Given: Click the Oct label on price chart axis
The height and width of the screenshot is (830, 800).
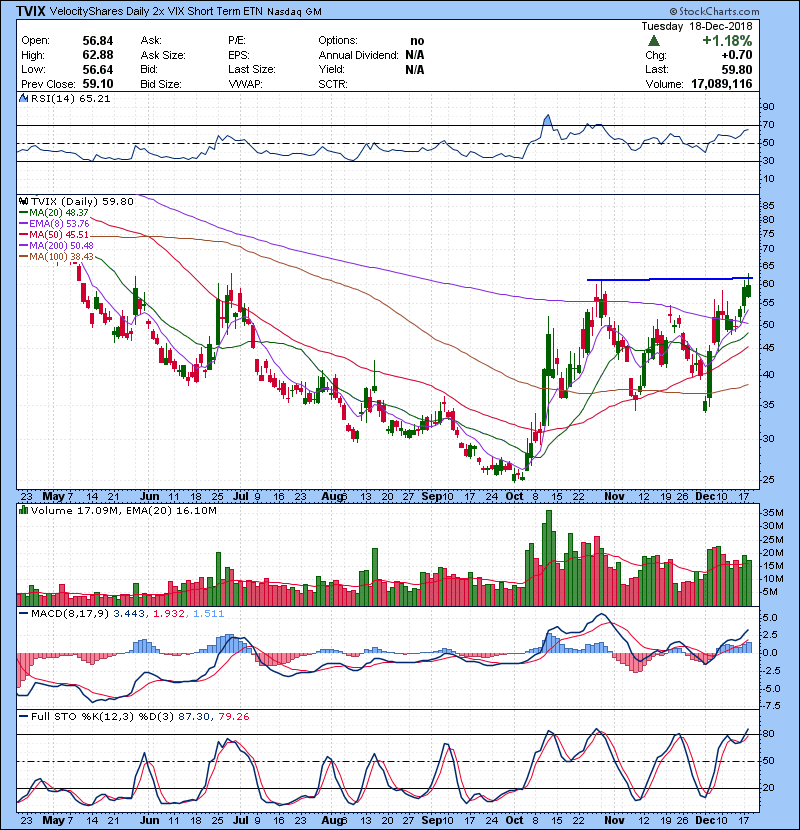Looking at the screenshot, I should [x=514, y=497].
